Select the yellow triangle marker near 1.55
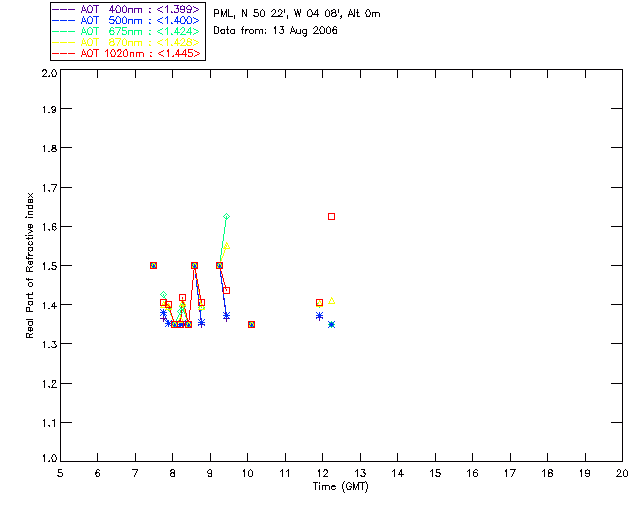Image resolution: width=640 pixels, height=512 pixels. [227, 246]
